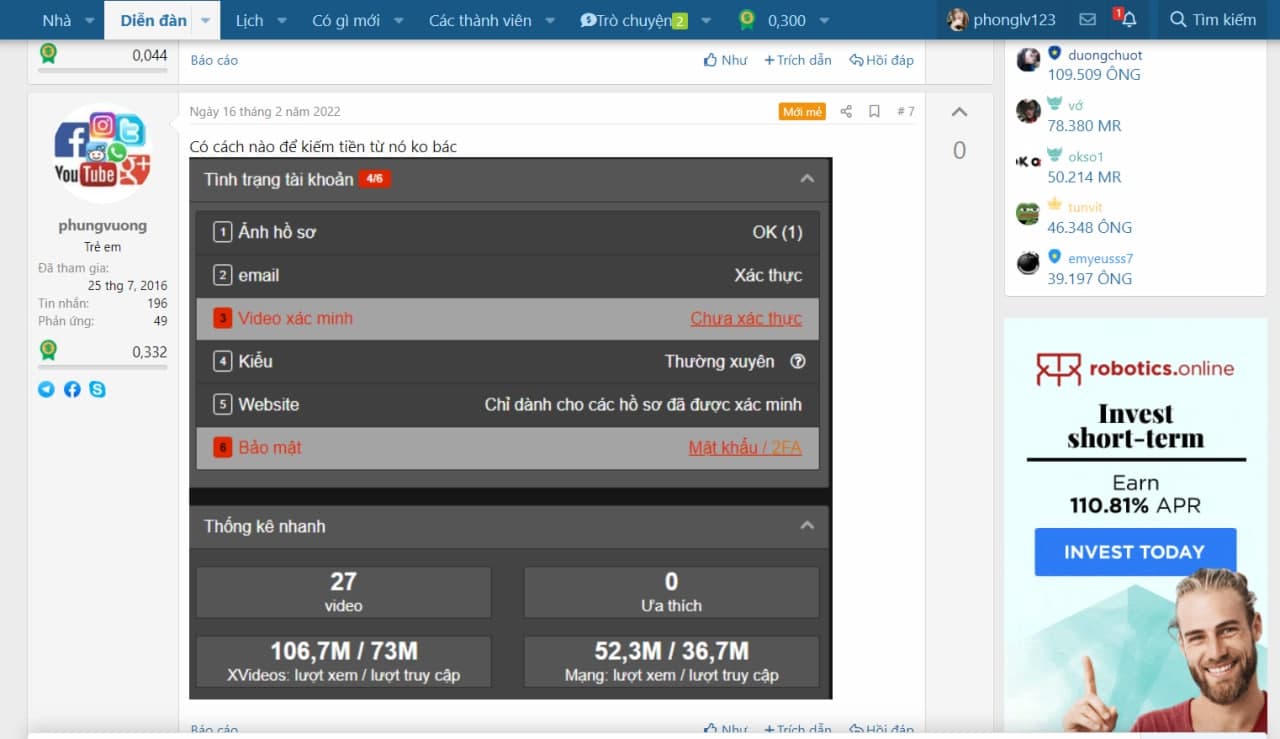Open the Tìm kiếm search
Image resolution: width=1280 pixels, height=739 pixels.
click(1213, 20)
